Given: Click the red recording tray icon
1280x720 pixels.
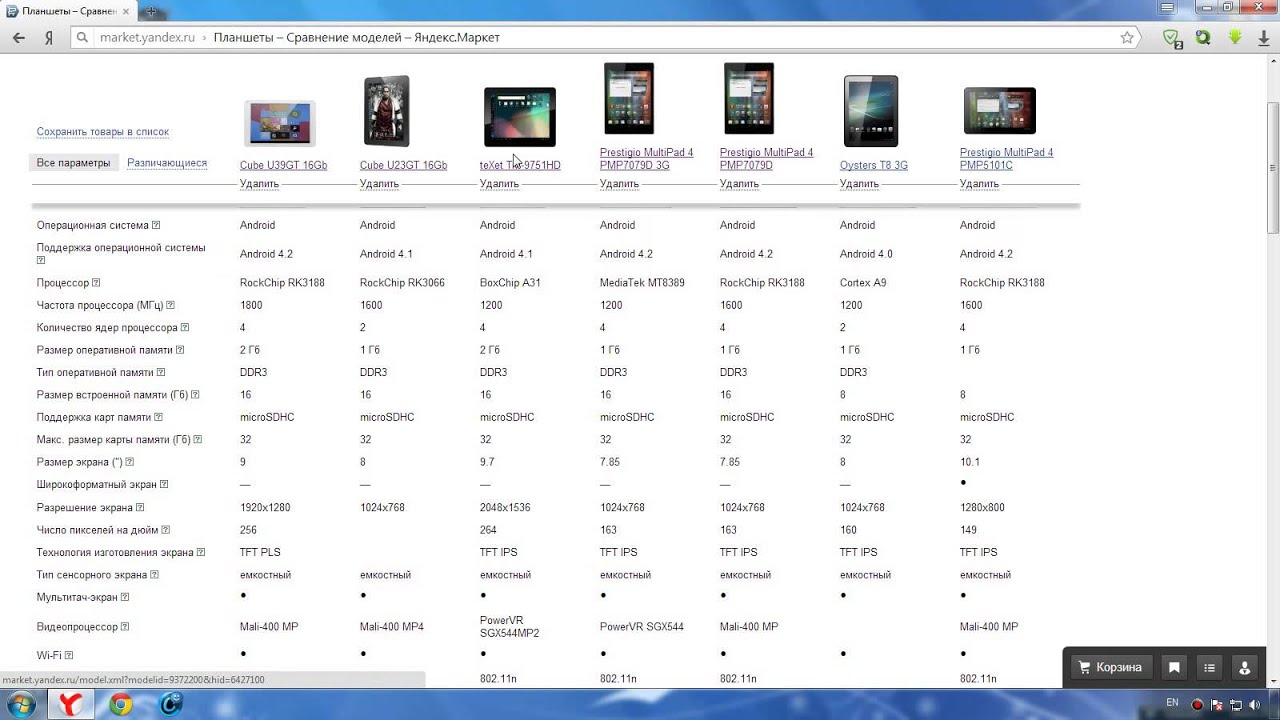Looking at the screenshot, I should 1197,704.
